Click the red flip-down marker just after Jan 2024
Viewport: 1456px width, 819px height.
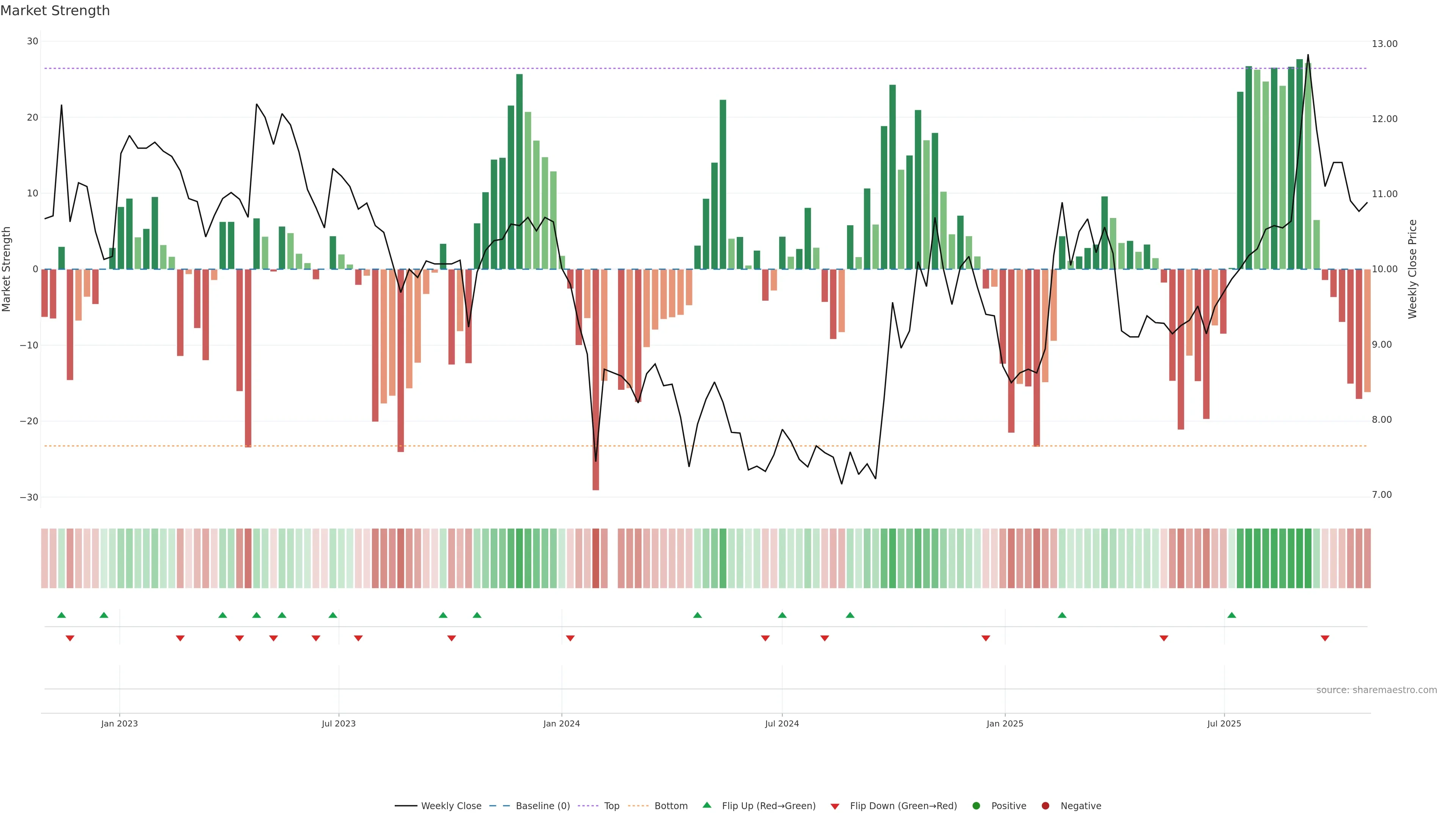570,638
